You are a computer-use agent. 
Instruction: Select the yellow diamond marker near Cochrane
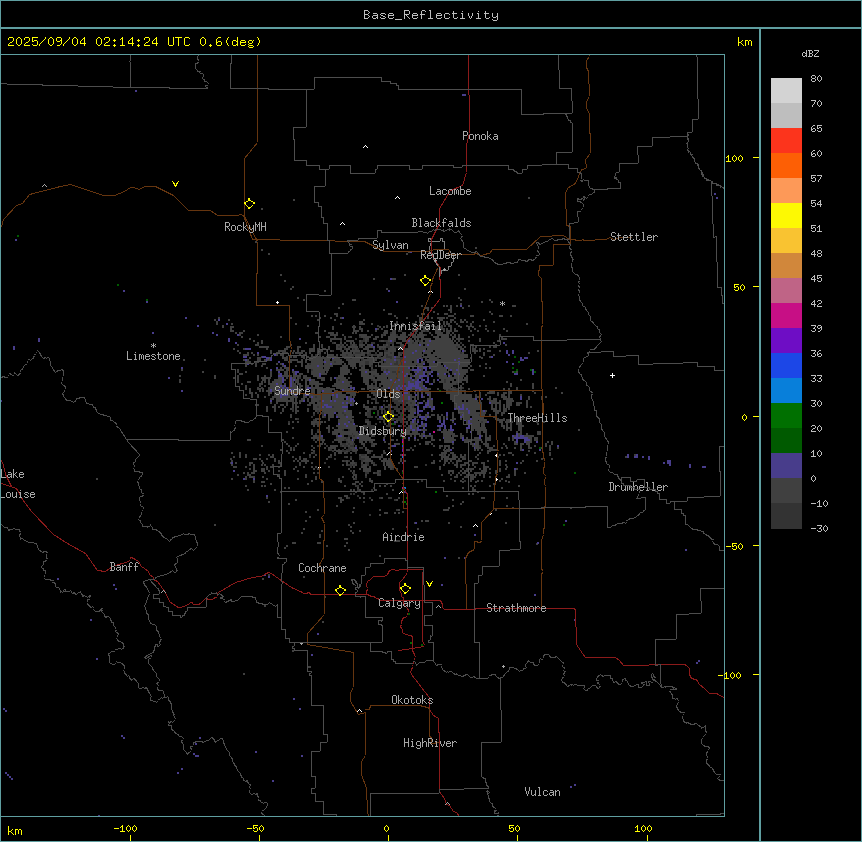point(340,590)
